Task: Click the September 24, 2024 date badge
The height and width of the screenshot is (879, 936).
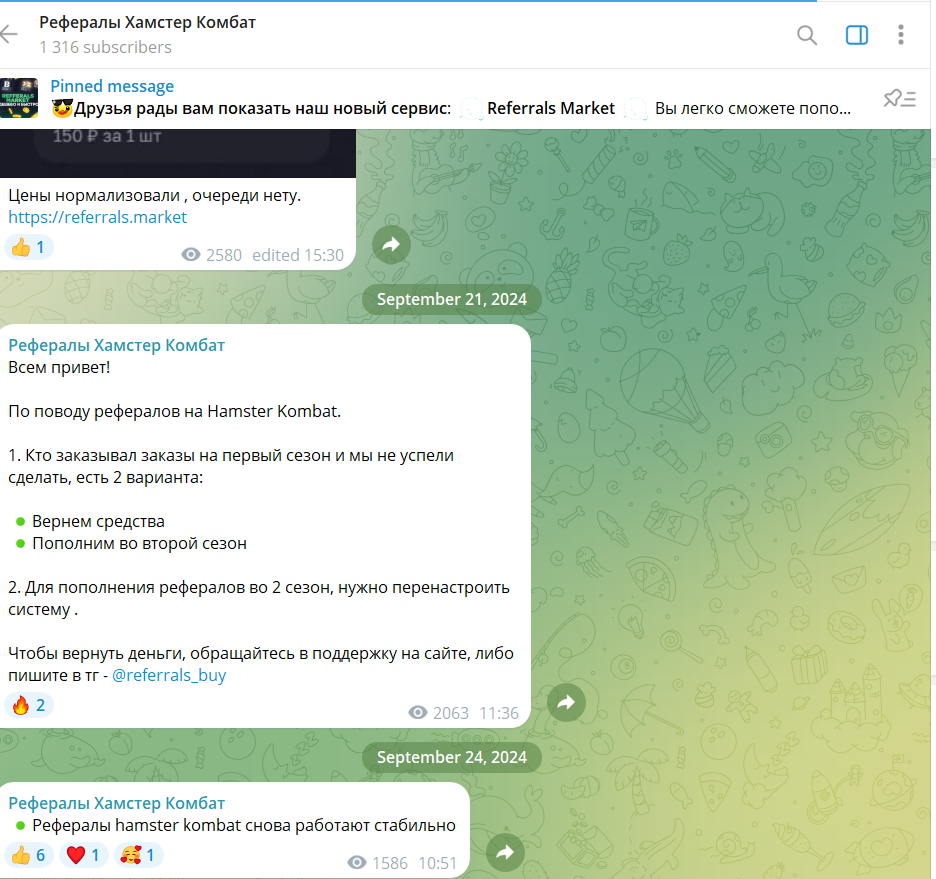Action: tap(452, 757)
